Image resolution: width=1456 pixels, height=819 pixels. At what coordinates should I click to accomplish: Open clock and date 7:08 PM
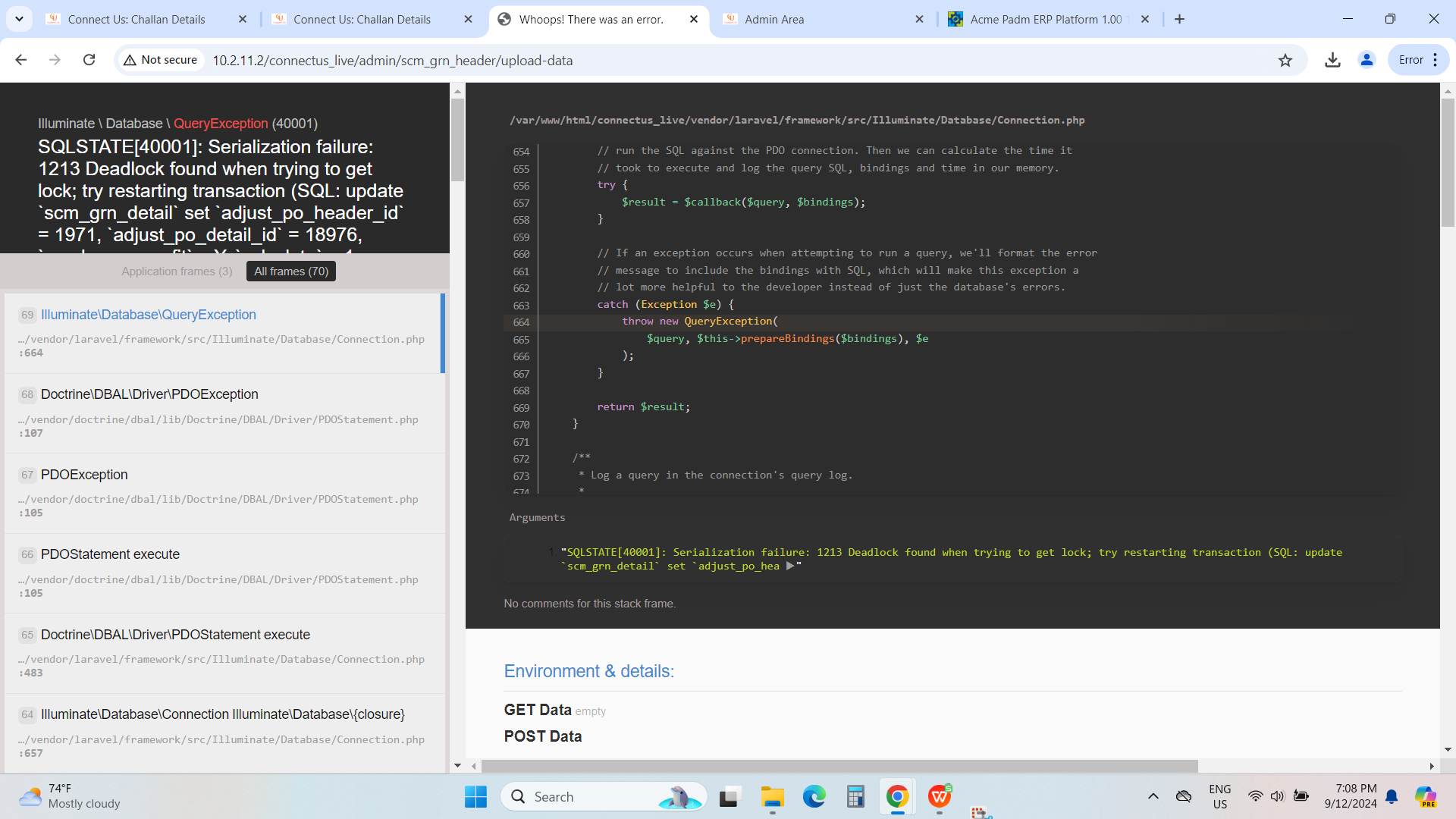pyautogui.click(x=1351, y=797)
